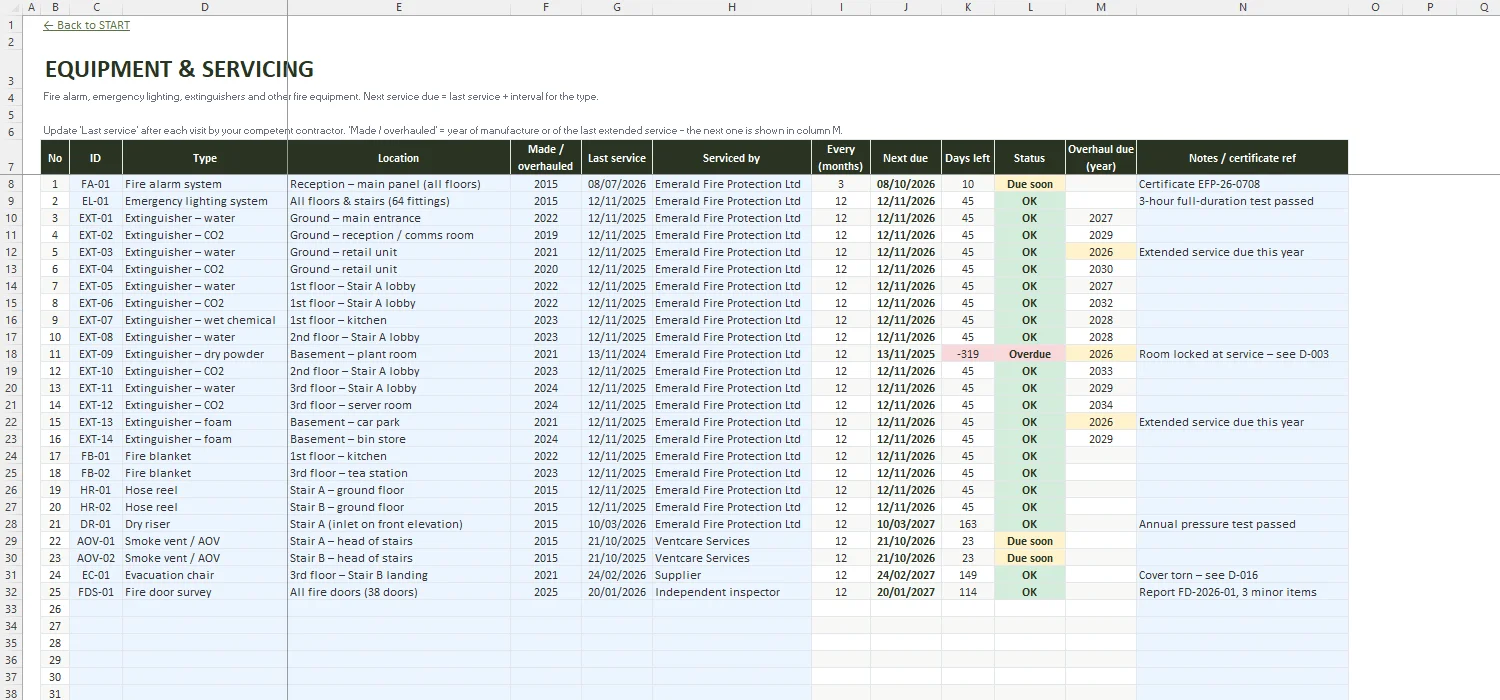Viewport: 1500px width, 700px height.
Task: Select 'All floors & stairs (64 fittings)' cell
Action: point(399,201)
